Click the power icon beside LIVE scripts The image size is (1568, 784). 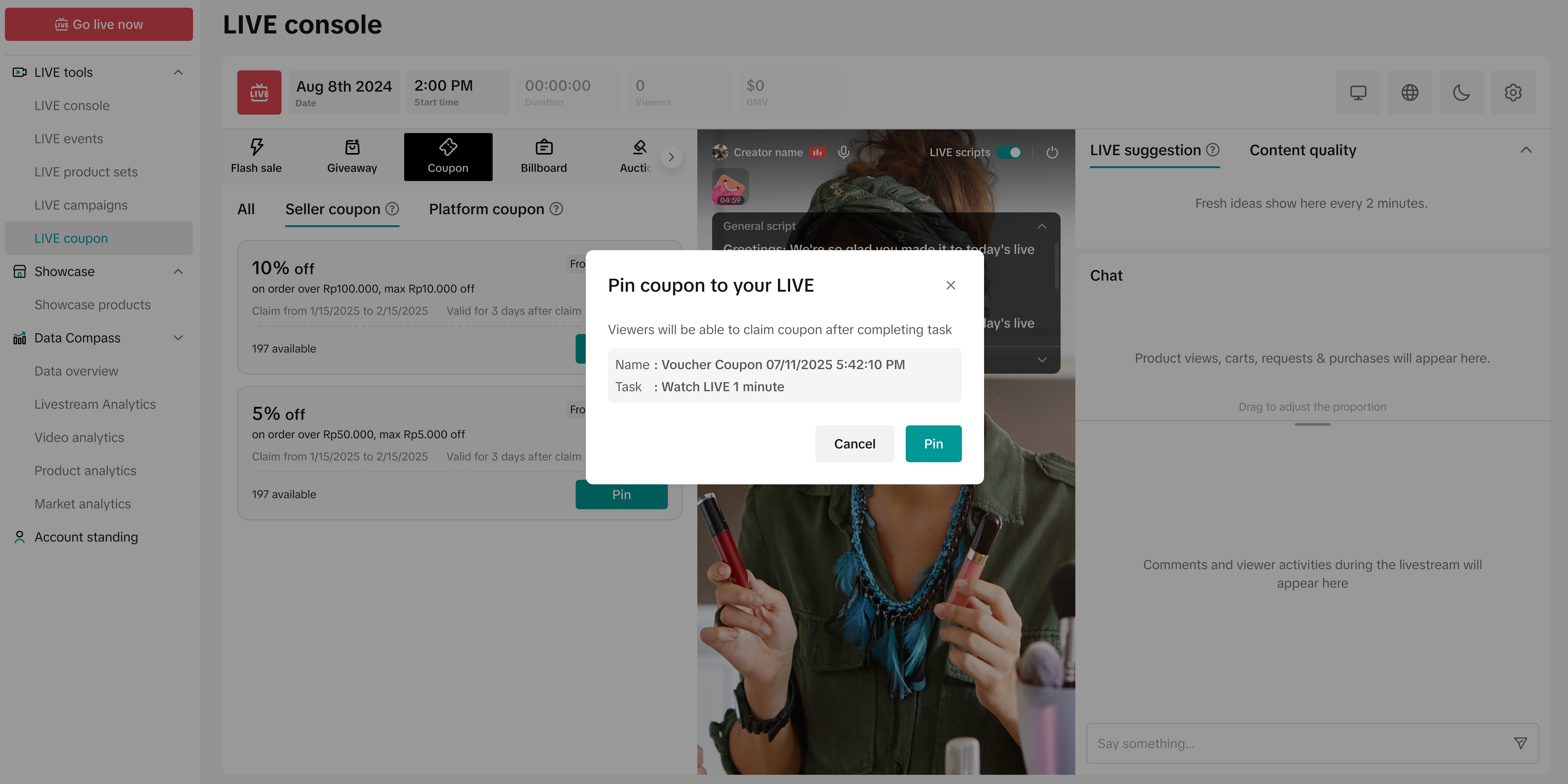click(x=1052, y=152)
